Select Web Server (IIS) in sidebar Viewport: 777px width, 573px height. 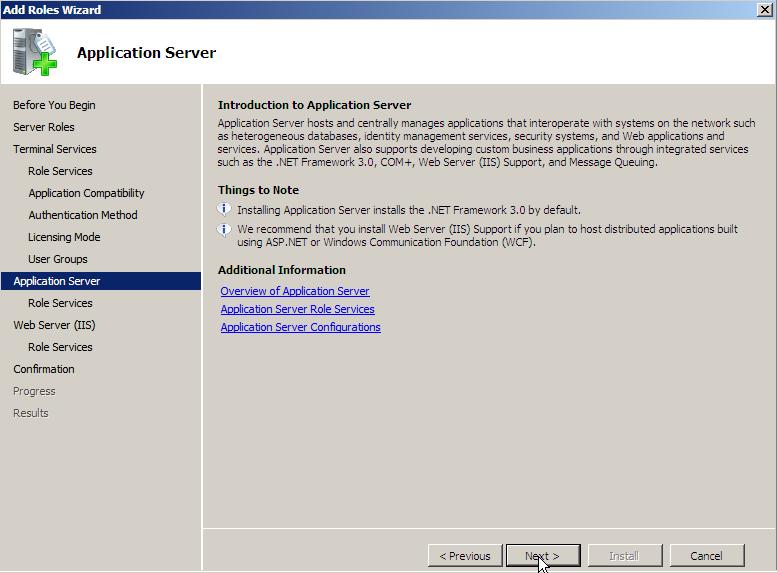point(54,325)
